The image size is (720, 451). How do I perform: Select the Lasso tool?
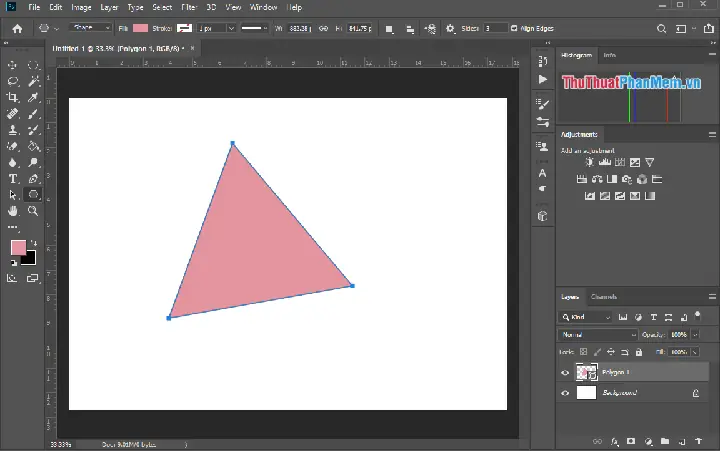[x=12, y=81]
